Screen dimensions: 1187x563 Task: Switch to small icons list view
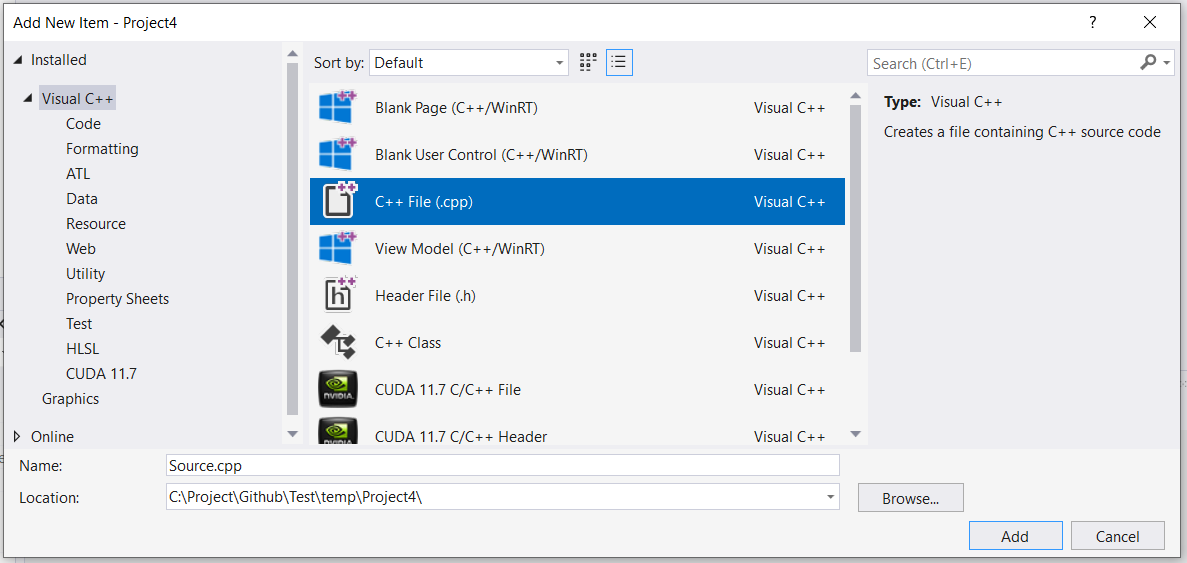click(x=619, y=63)
